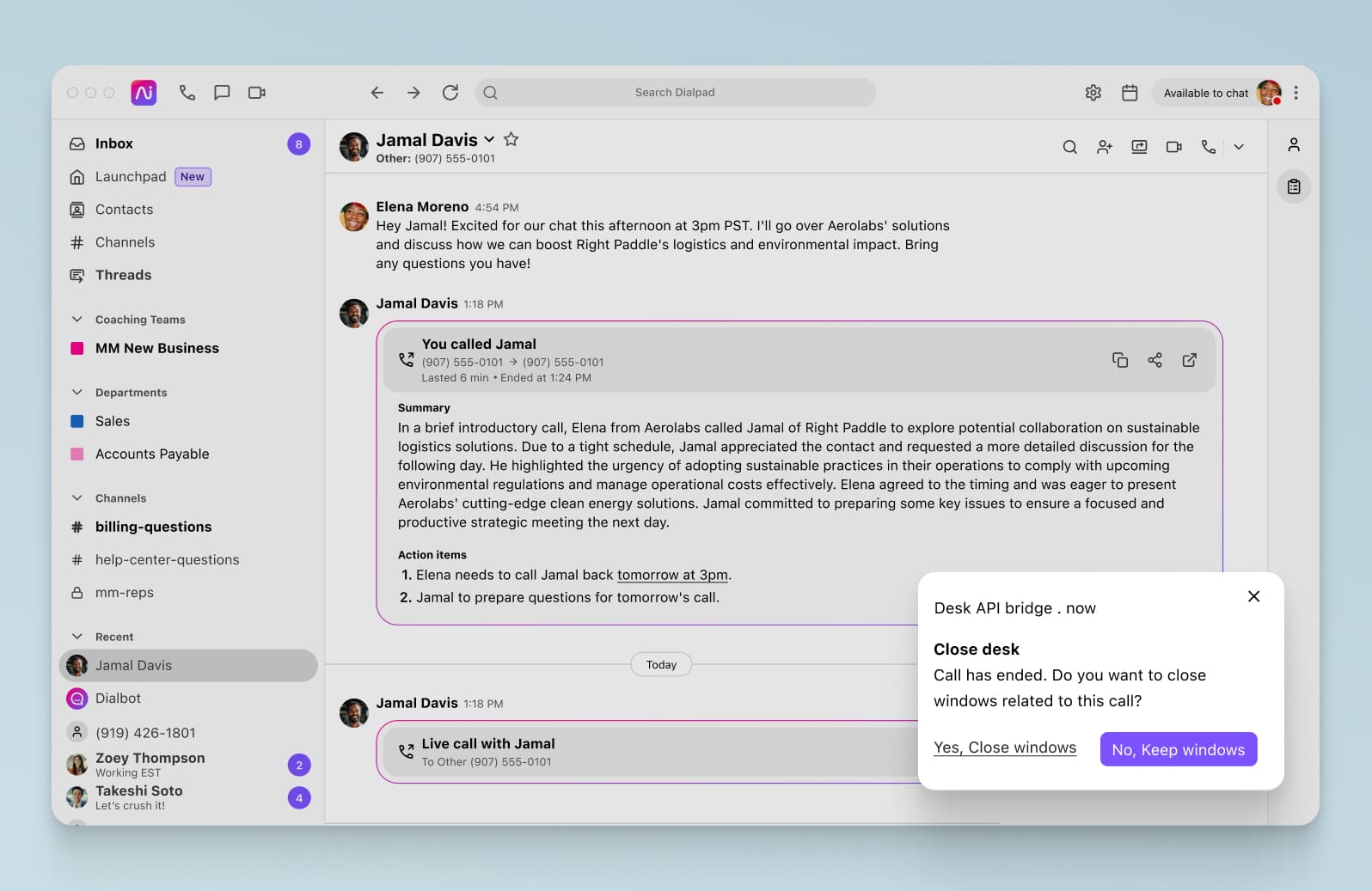This screenshot has height=891, width=1372.
Task: Start a call from the top phone icon
Action: [x=187, y=93]
